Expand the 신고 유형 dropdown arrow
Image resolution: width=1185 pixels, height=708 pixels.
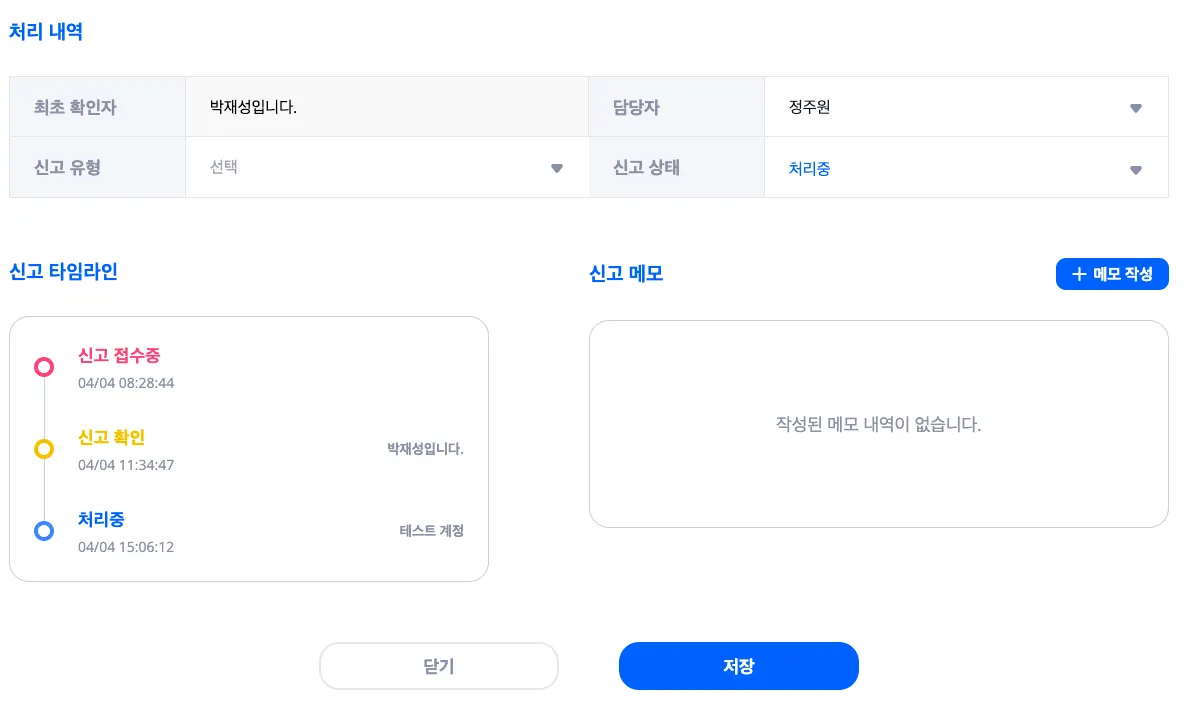(x=557, y=168)
